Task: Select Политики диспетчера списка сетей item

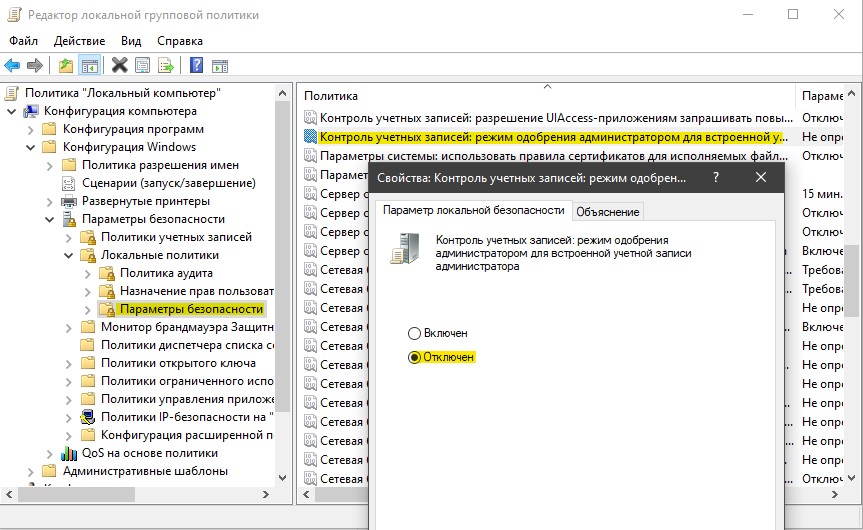Action: 187,345
